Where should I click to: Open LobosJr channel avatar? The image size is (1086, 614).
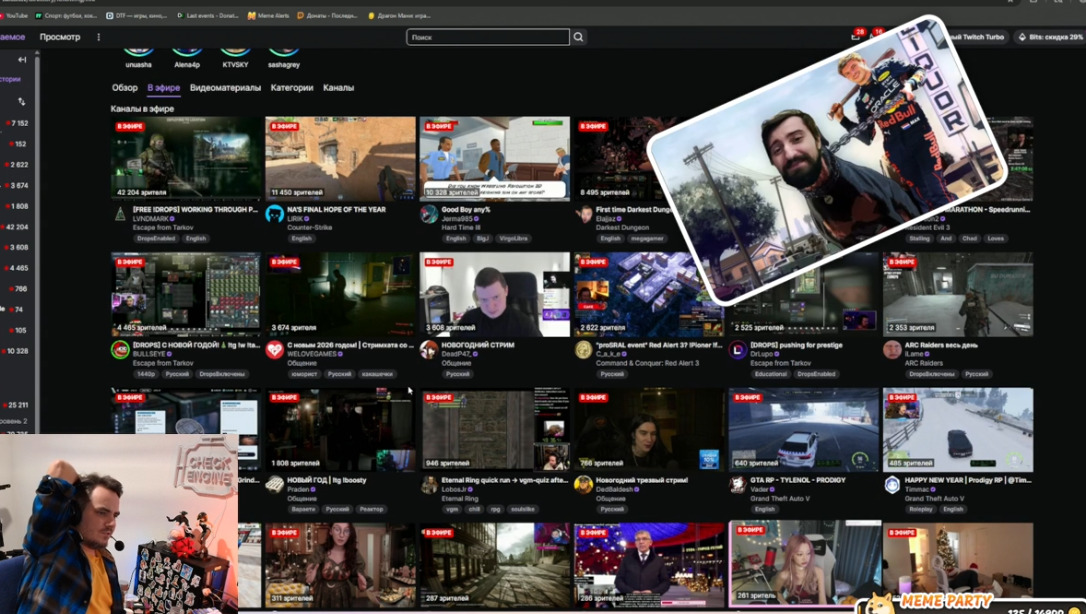tap(429, 485)
